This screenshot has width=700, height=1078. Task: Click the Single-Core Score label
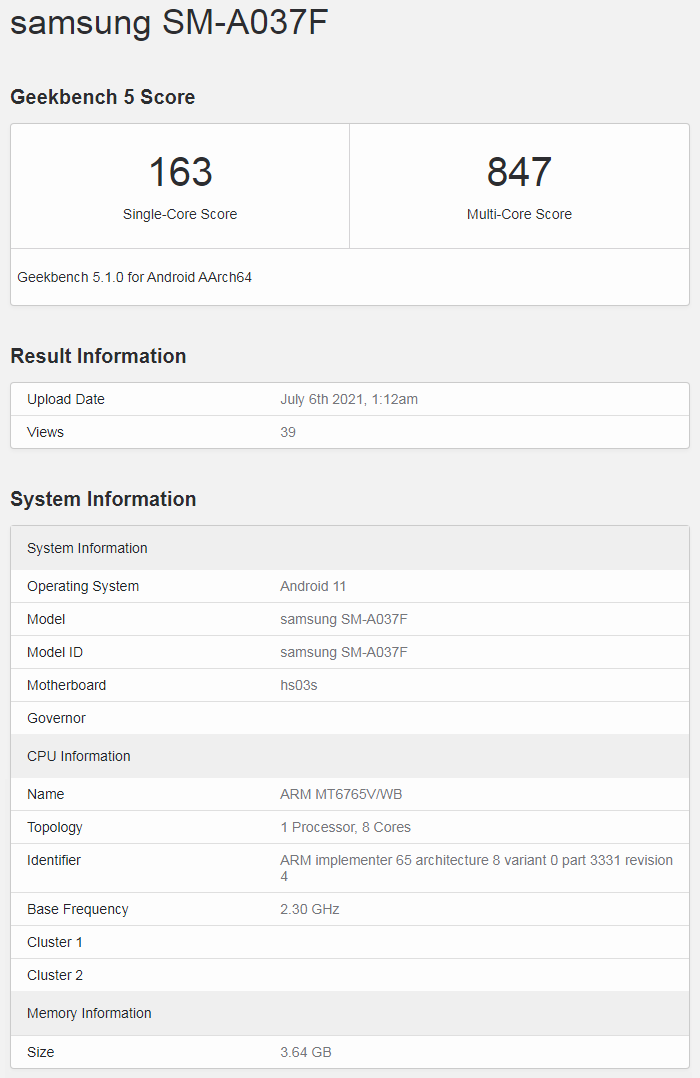pos(180,214)
